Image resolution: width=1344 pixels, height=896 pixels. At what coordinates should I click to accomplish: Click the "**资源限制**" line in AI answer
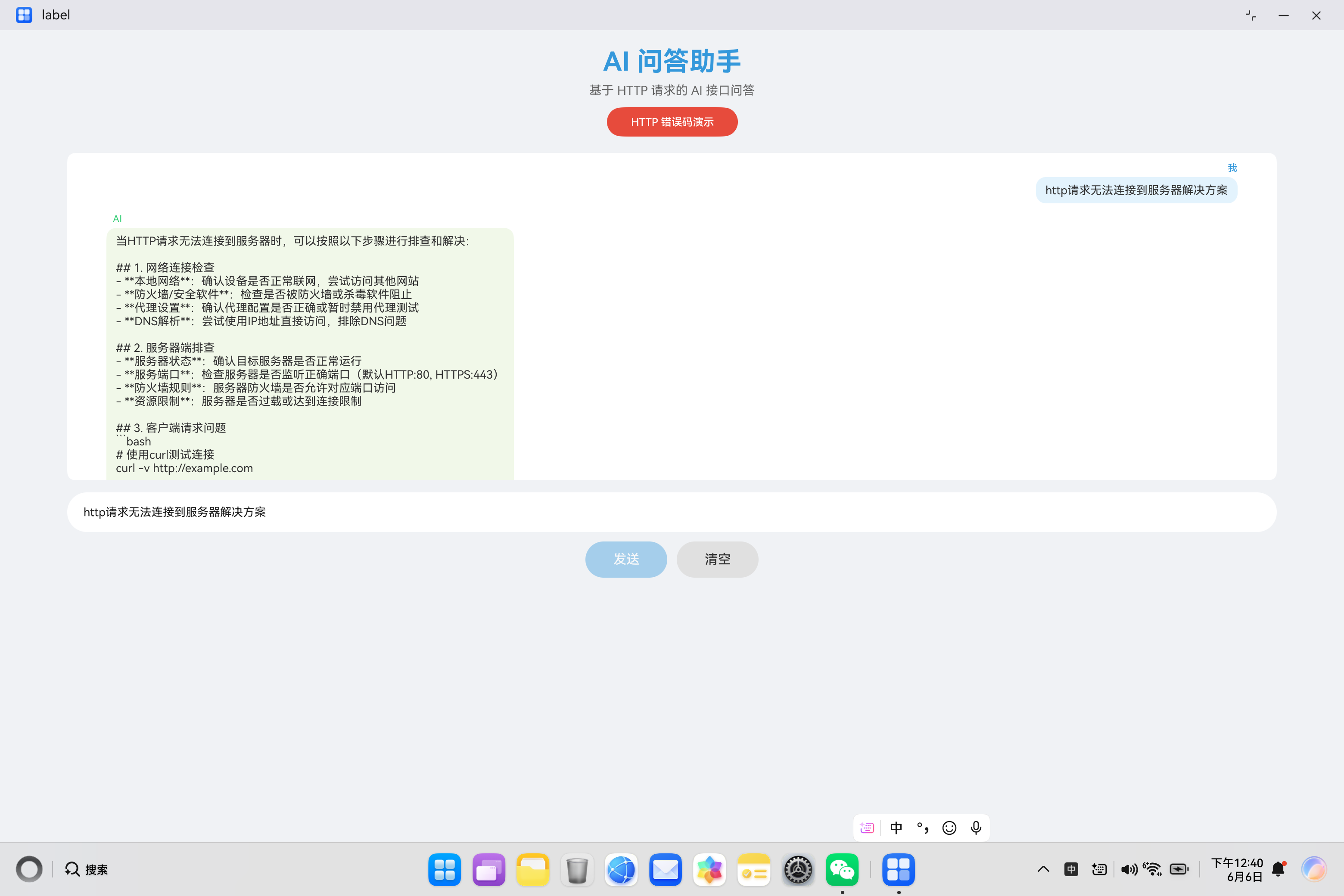238,401
